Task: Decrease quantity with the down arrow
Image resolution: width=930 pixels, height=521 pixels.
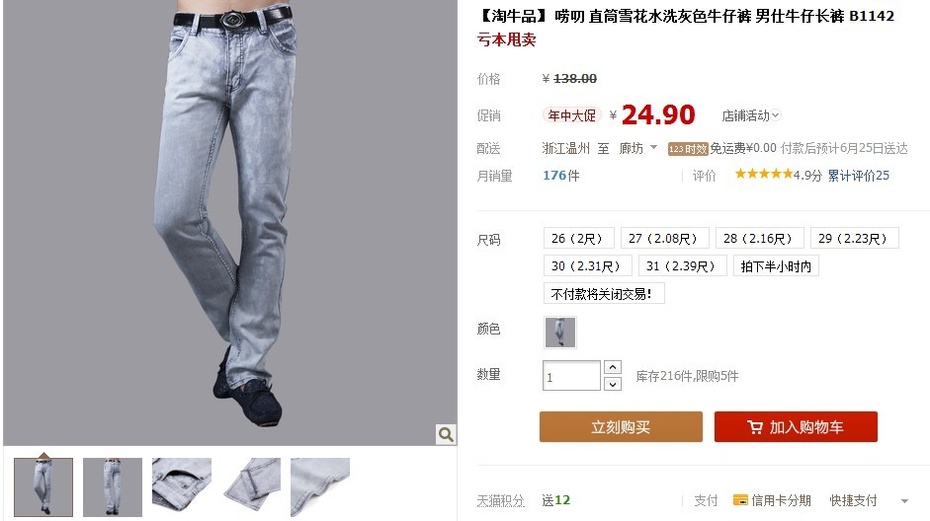Action: 613,384
